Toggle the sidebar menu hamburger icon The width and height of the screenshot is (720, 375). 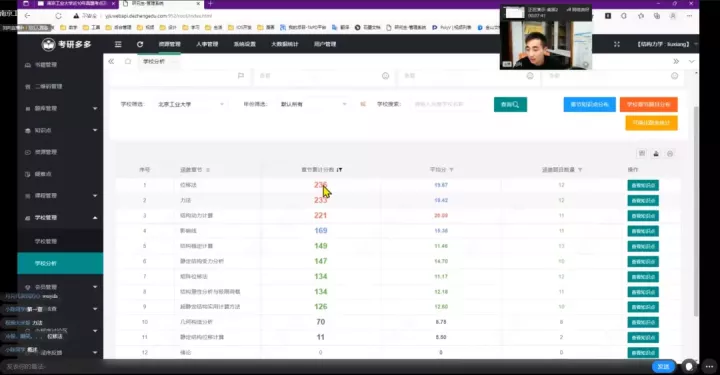coord(118,44)
